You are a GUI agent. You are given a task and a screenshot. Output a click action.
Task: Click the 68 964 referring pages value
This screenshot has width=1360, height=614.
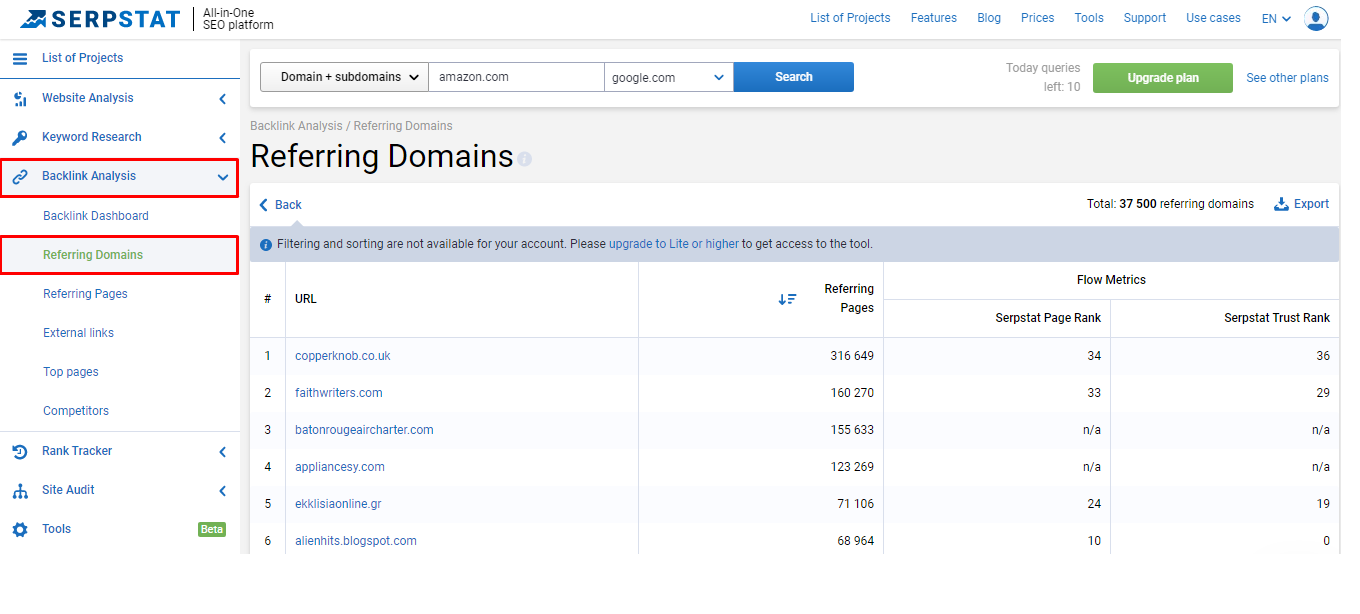pyautogui.click(x=856, y=541)
